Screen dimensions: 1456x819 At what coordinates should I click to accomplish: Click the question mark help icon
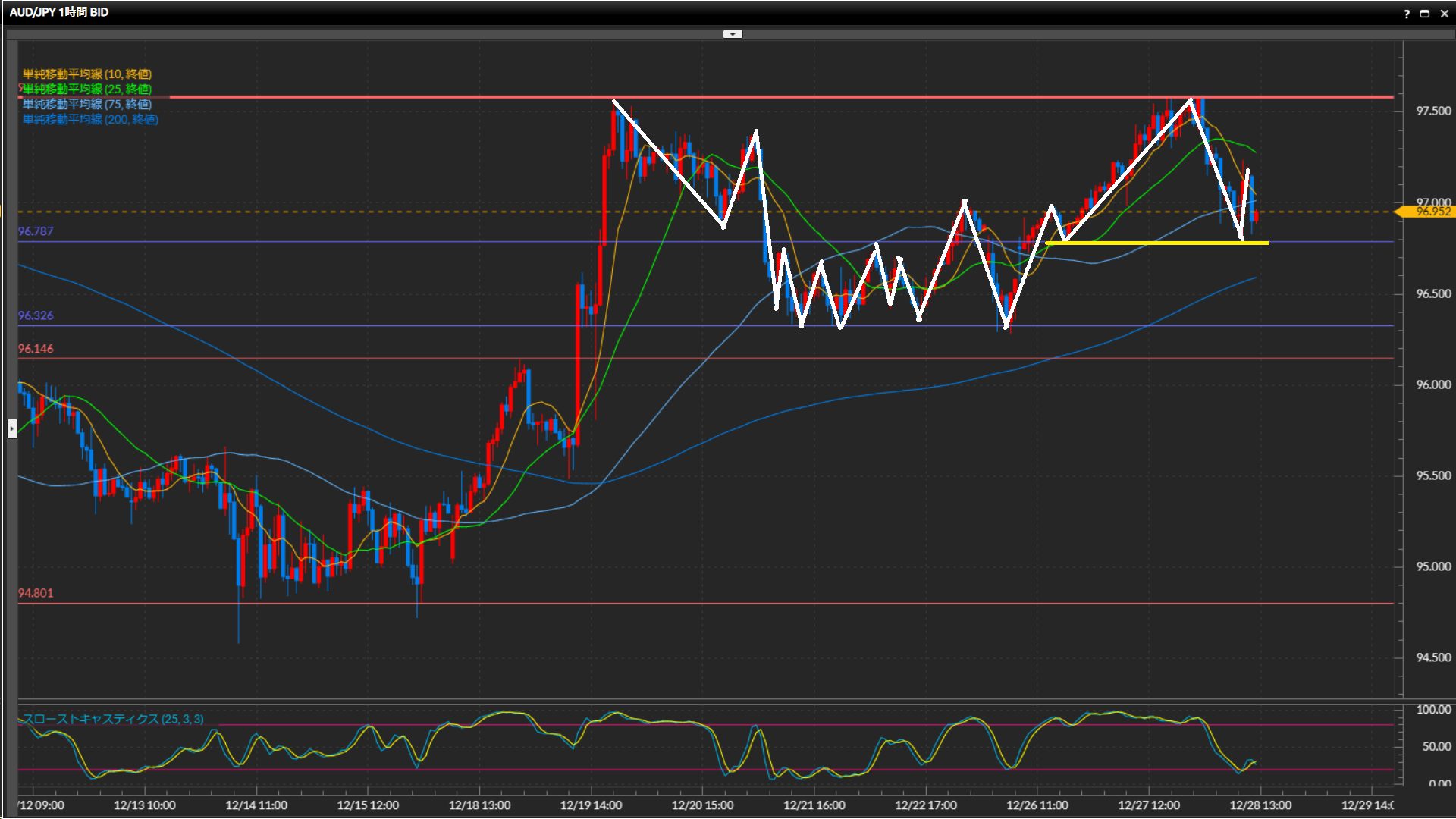[1407, 13]
